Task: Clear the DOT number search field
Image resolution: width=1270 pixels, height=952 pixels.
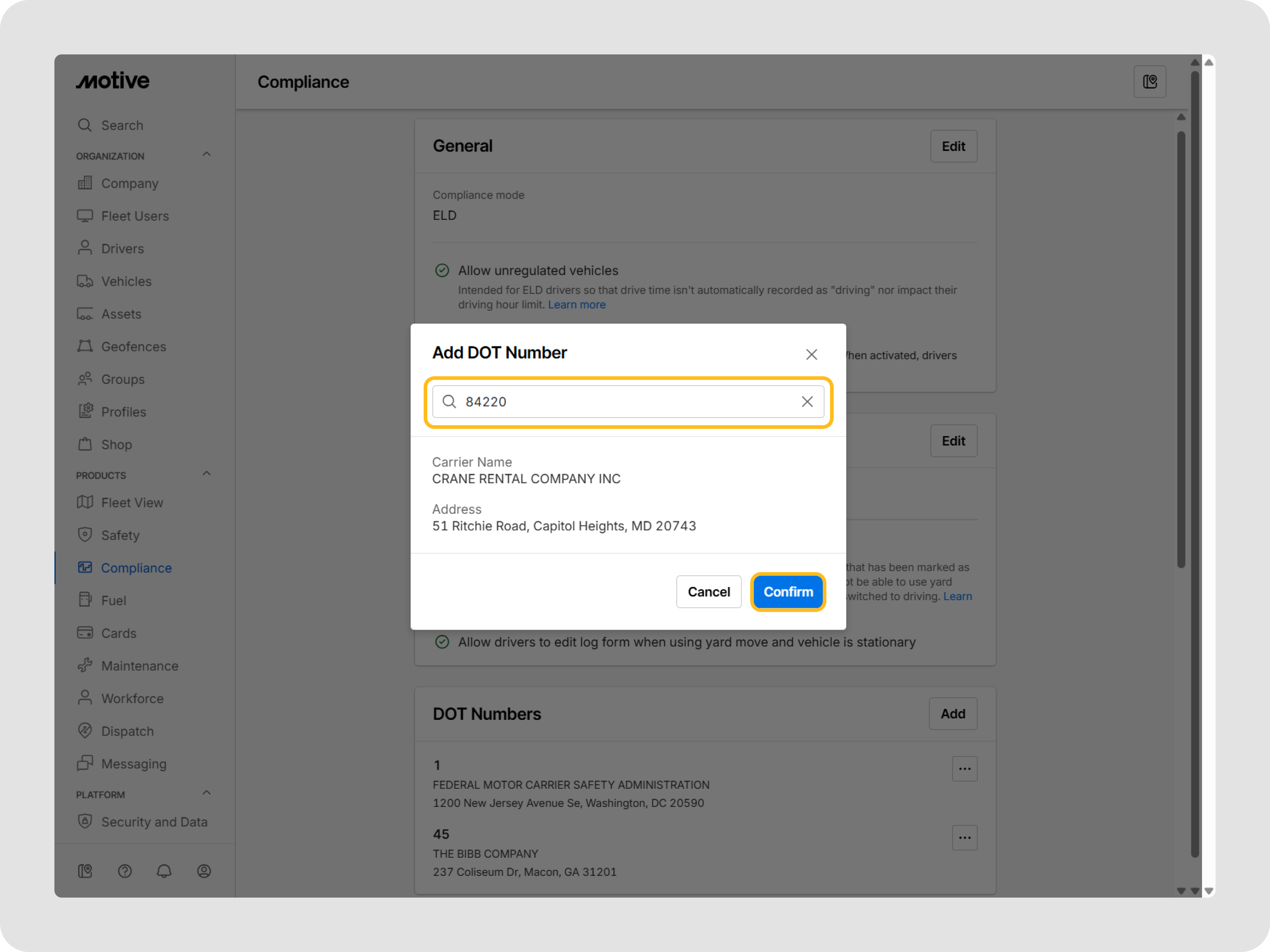Action: pos(806,402)
